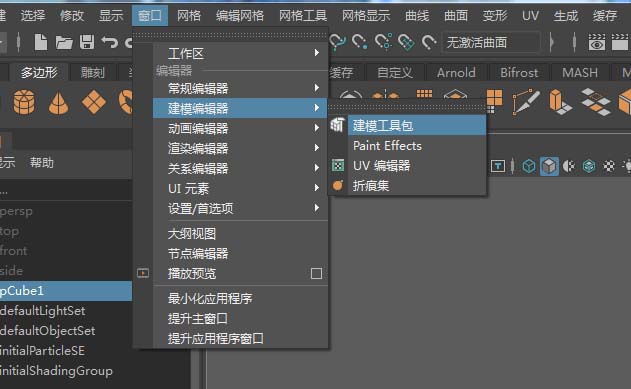
Task: Click the snap to point magnet icon
Action: click(x=359, y=42)
